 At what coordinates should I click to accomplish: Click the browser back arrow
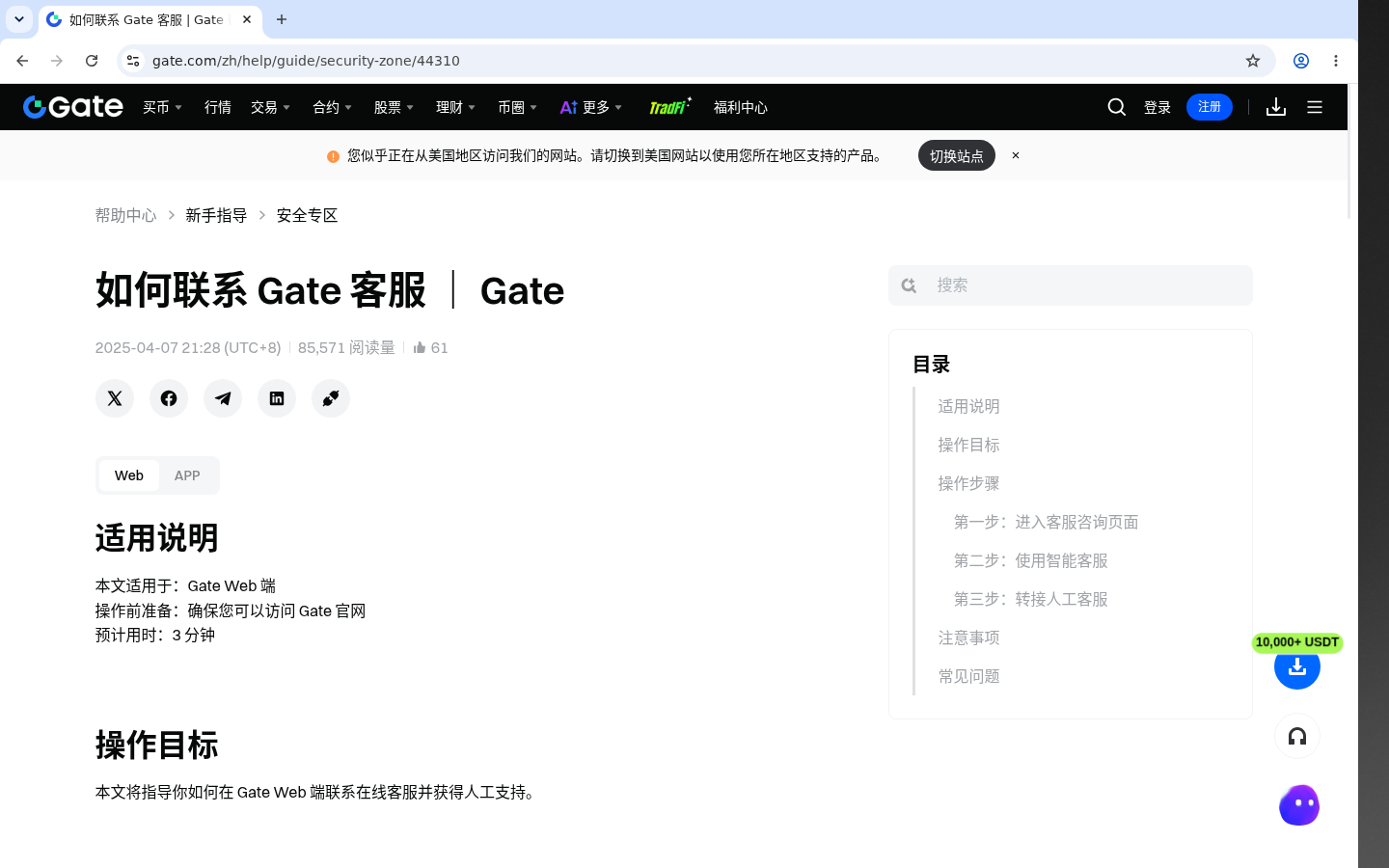[22, 61]
